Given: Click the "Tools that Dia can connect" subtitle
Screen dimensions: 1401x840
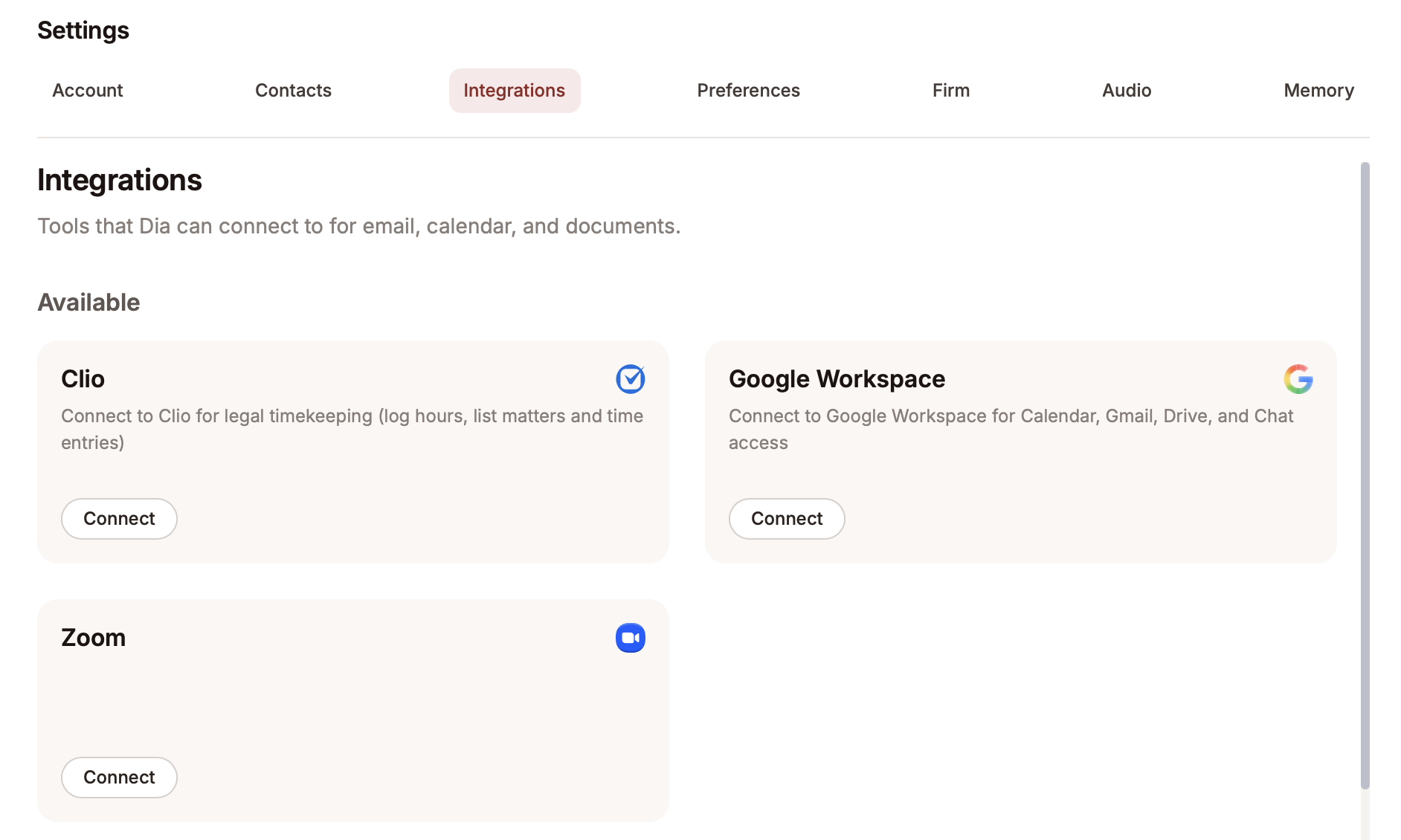Looking at the screenshot, I should click(359, 226).
